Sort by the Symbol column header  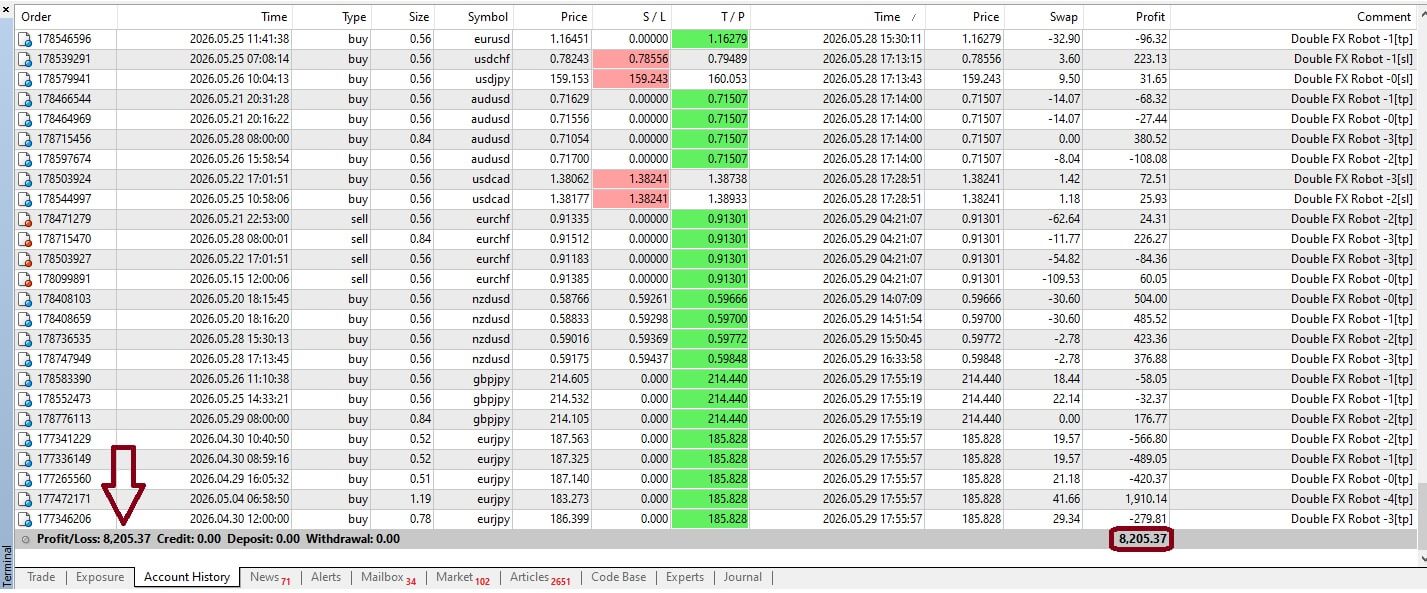coord(474,17)
